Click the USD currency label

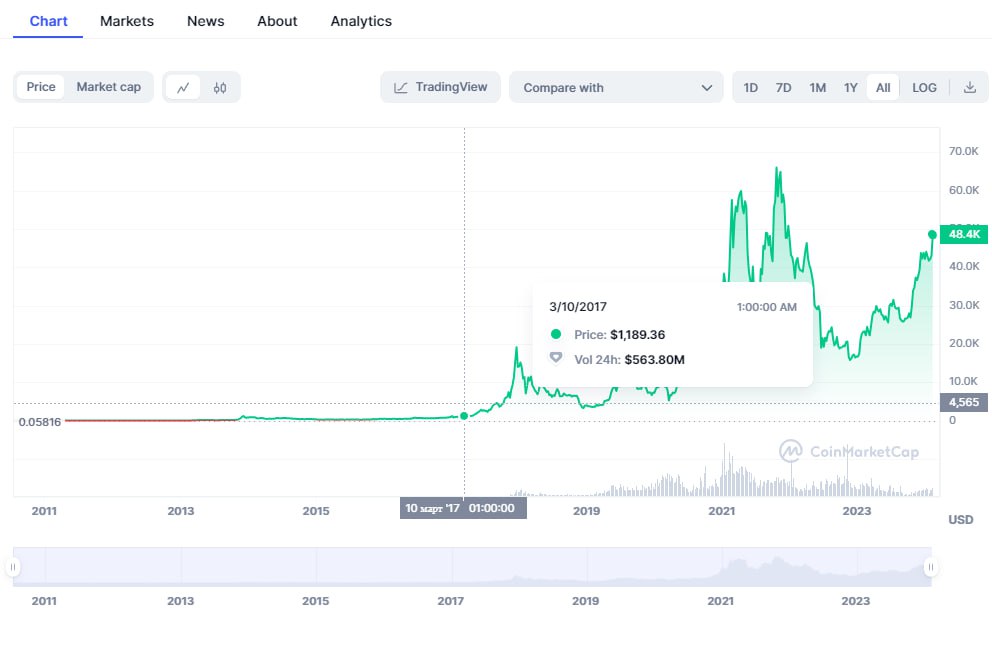coord(960,520)
